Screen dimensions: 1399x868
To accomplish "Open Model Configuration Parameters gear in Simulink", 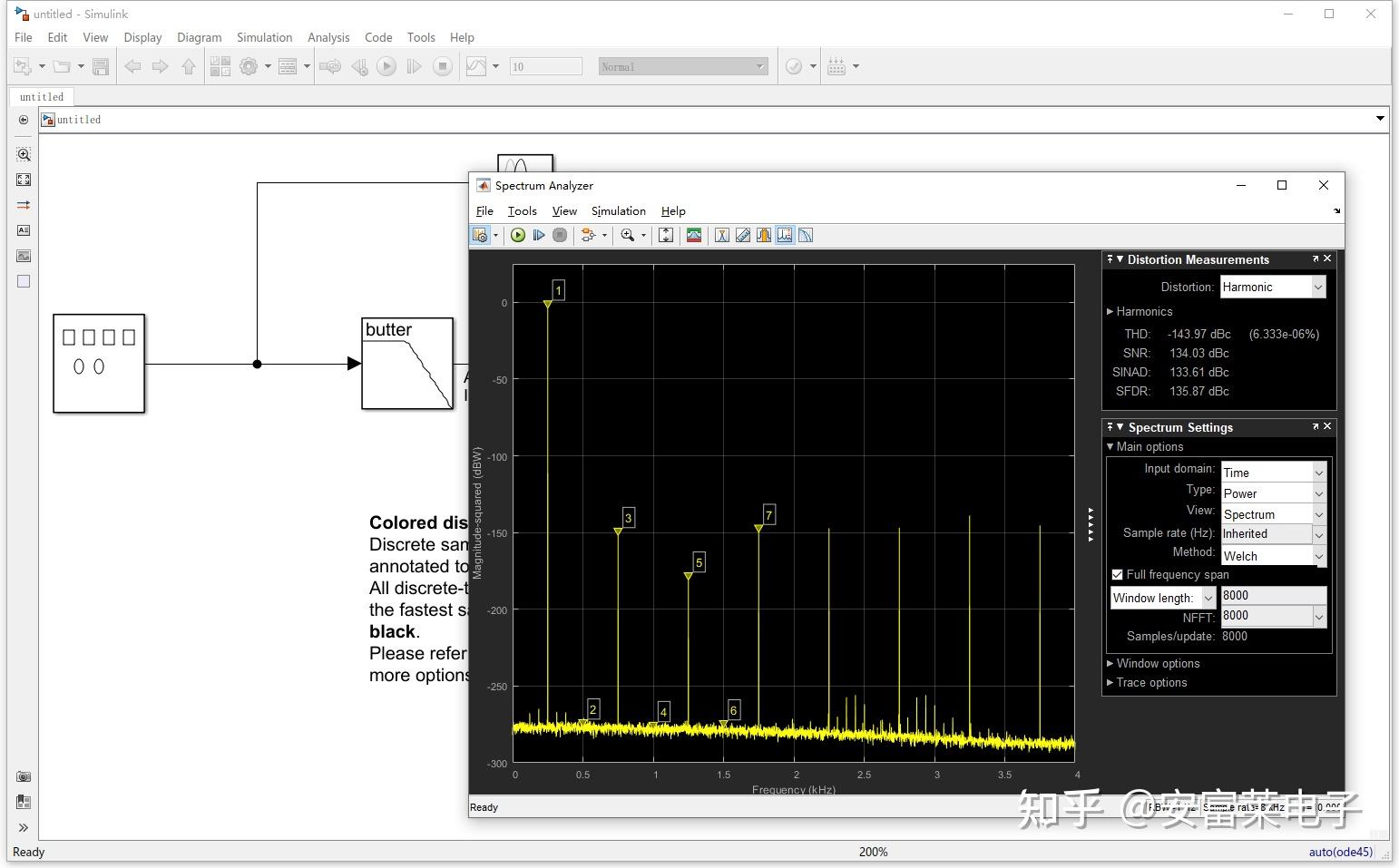I will click(249, 65).
